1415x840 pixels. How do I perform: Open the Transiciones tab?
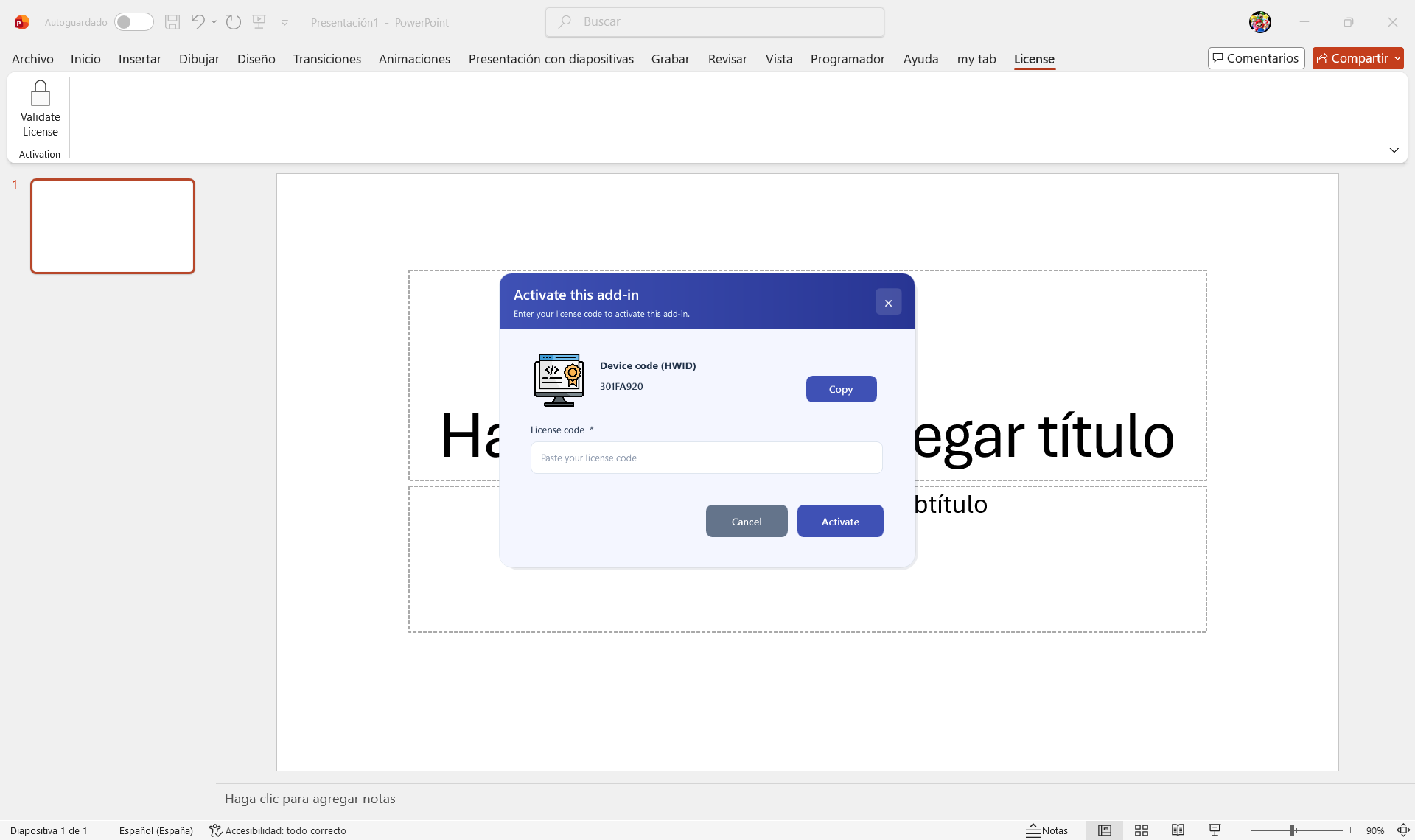click(327, 59)
